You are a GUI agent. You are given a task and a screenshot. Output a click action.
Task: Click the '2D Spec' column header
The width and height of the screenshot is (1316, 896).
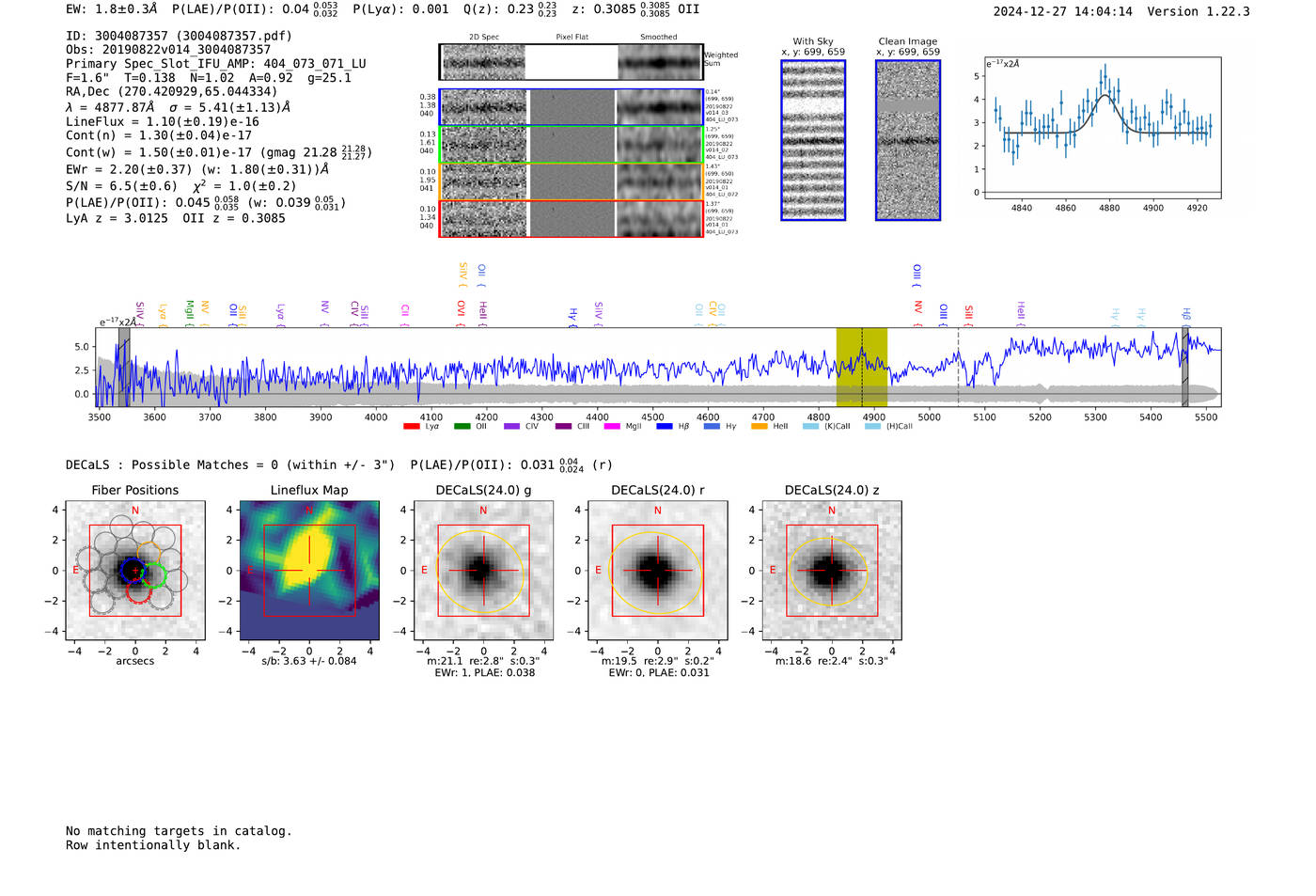point(484,38)
